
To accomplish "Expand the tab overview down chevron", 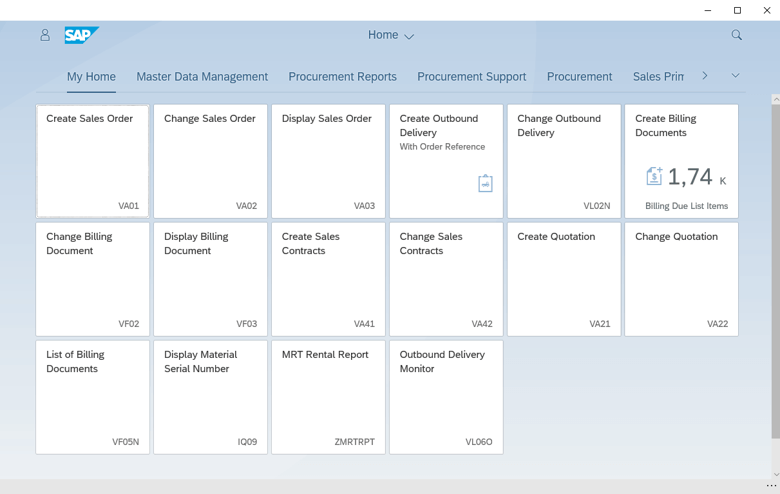I will point(735,76).
